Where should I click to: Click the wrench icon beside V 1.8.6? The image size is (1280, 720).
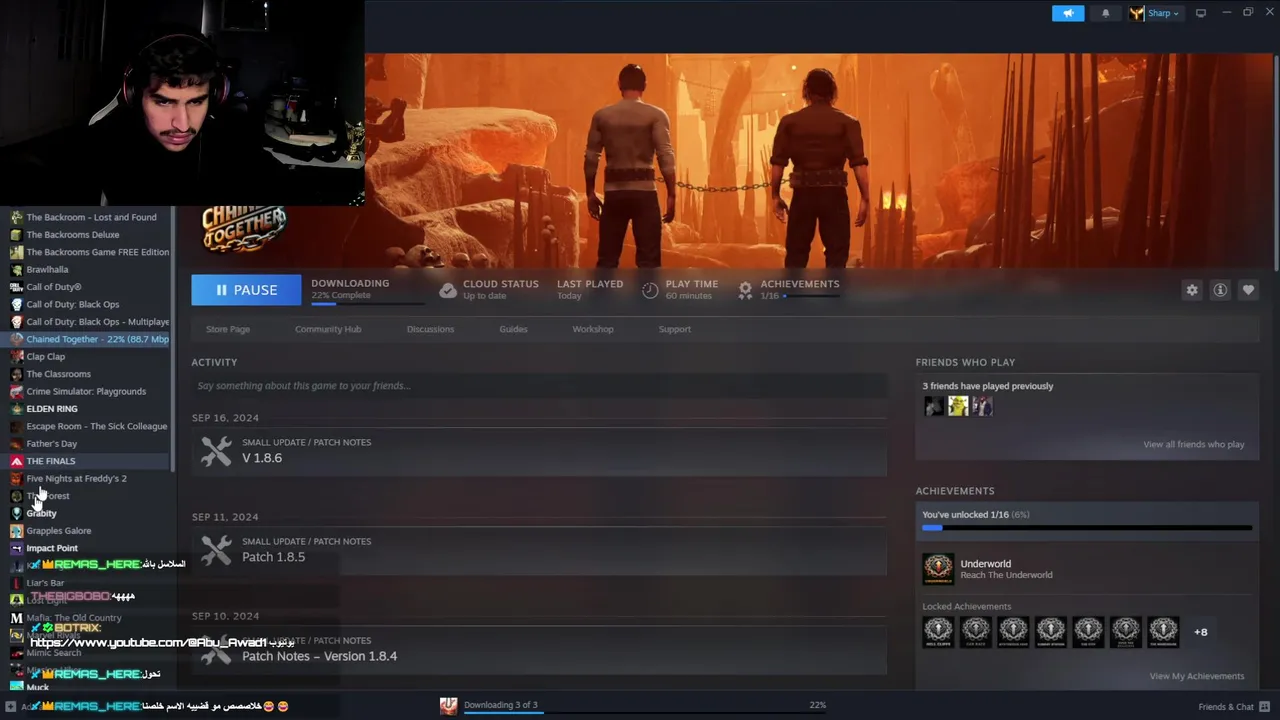[x=215, y=451]
